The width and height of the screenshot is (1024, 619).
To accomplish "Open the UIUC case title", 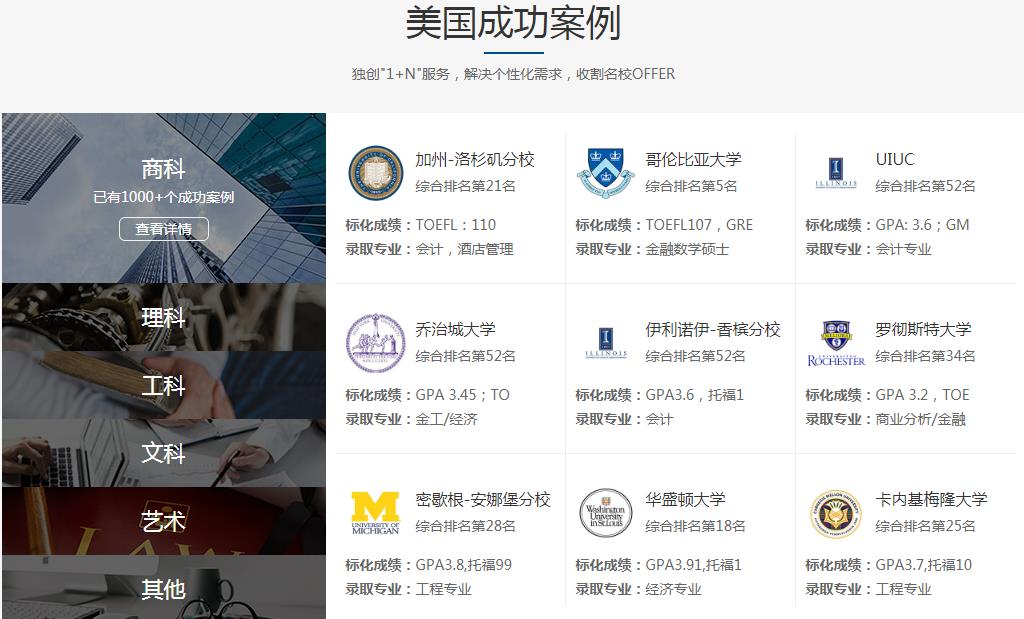I will pos(895,159).
